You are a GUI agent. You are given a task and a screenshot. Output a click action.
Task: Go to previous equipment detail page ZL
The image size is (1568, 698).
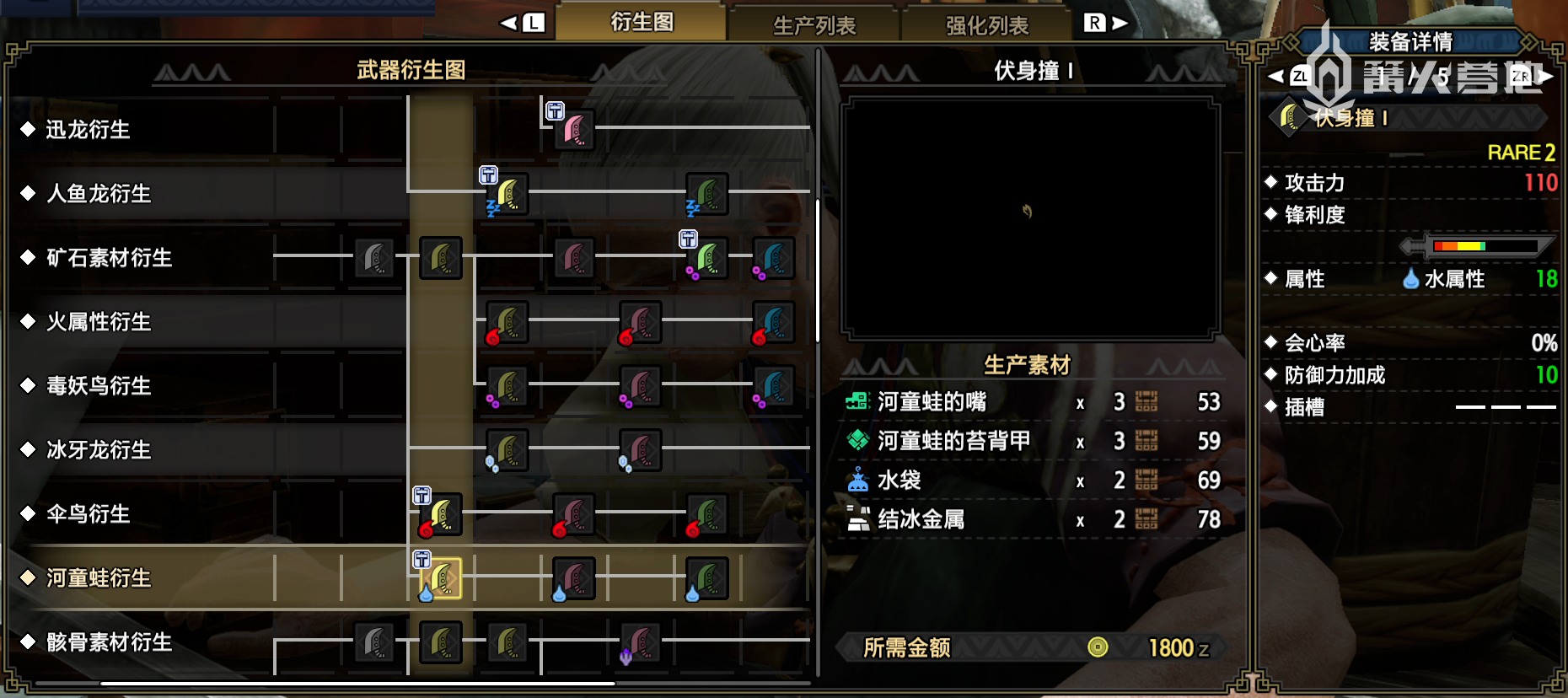[1290, 77]
